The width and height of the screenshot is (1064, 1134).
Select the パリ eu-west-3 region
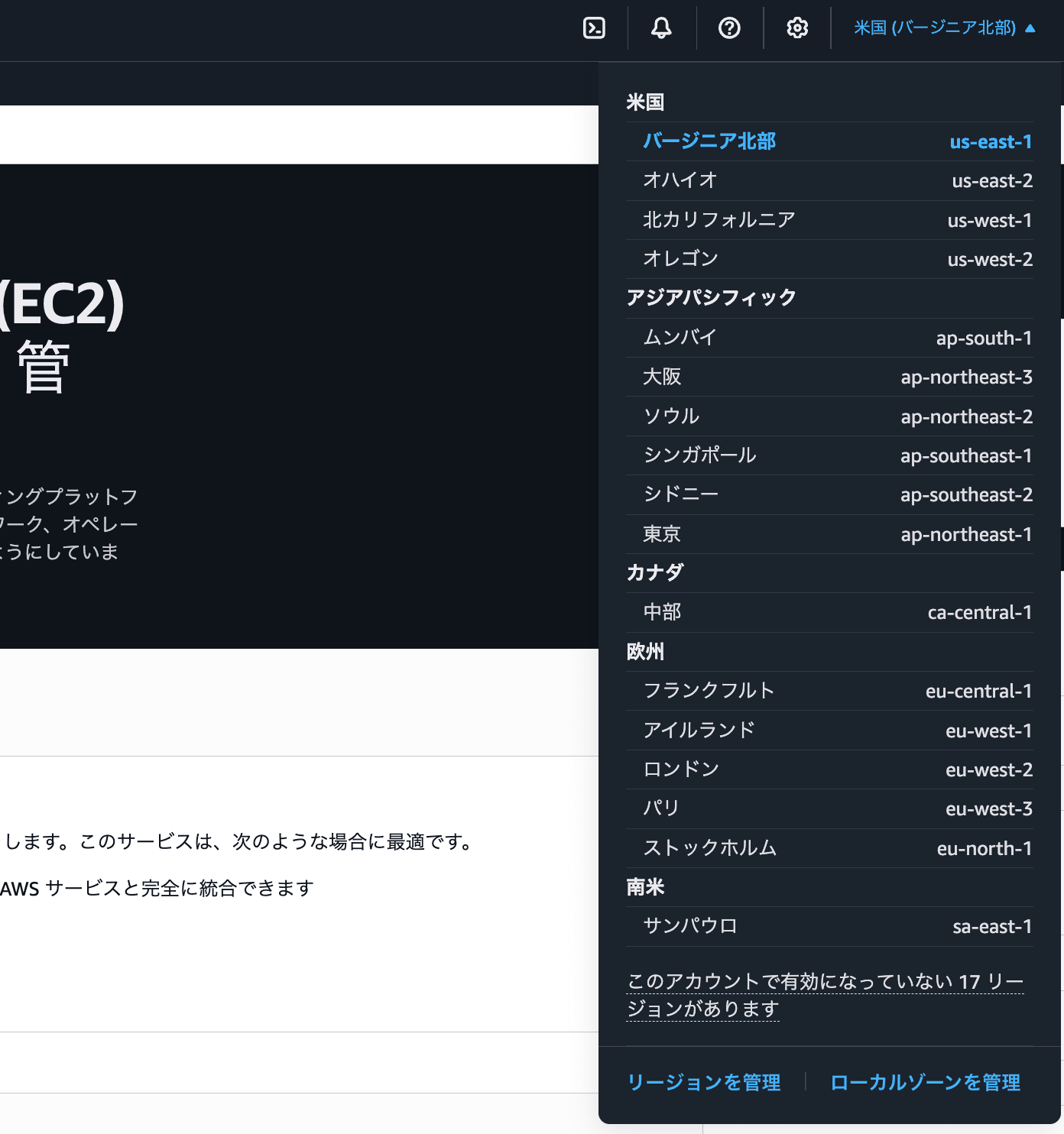pos(829,808)
